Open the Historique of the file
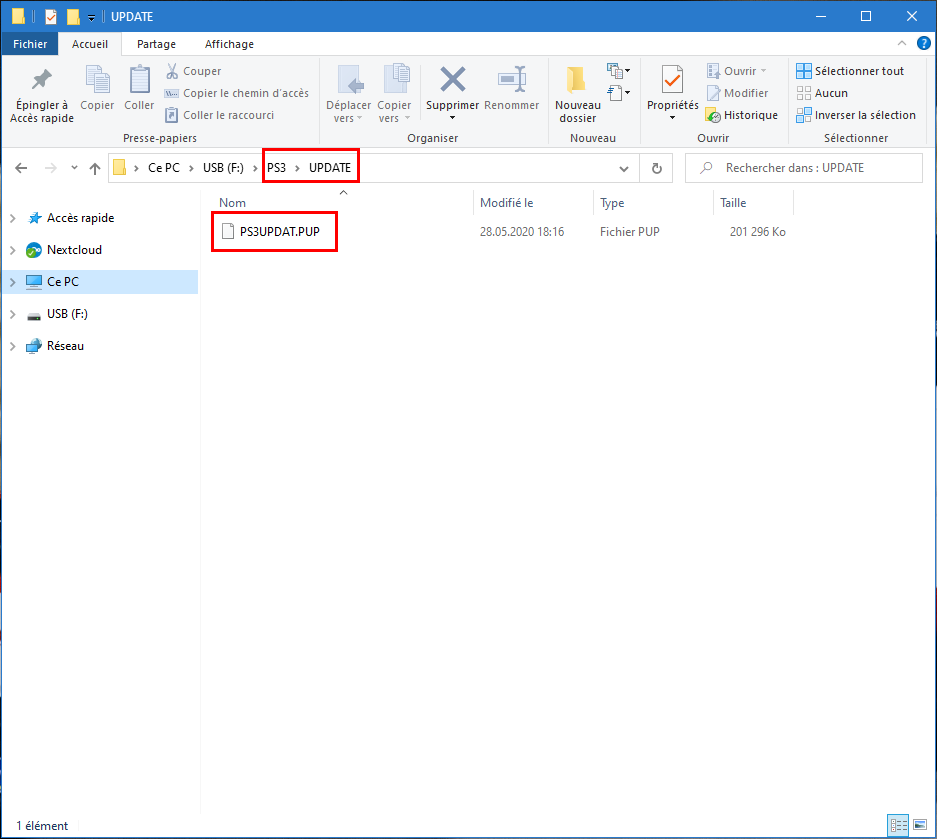 click(742, 115)
